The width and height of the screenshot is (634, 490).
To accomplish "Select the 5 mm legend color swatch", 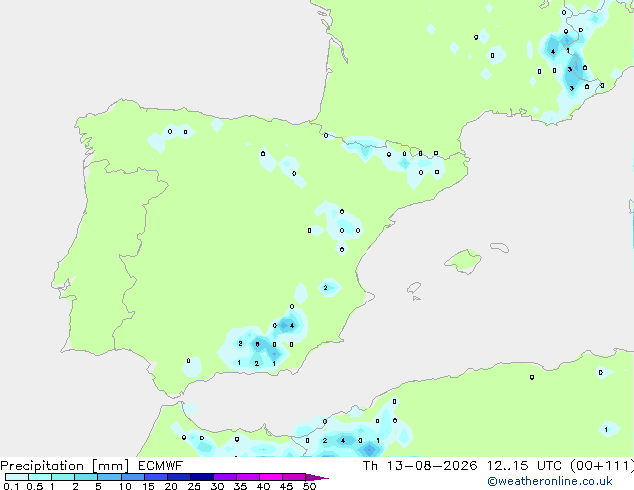I will tap(109, 477).
